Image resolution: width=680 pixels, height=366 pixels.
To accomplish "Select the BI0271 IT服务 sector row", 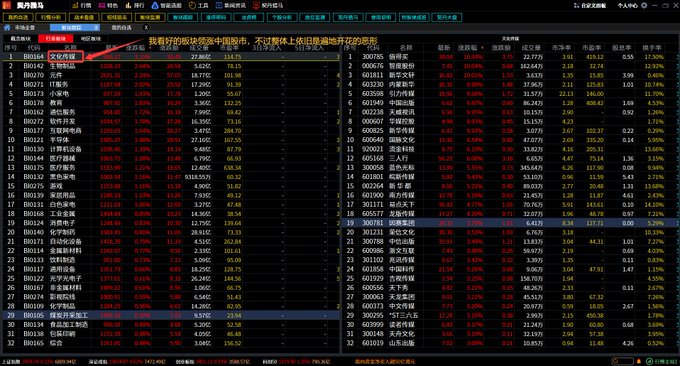I will [171, 85].
